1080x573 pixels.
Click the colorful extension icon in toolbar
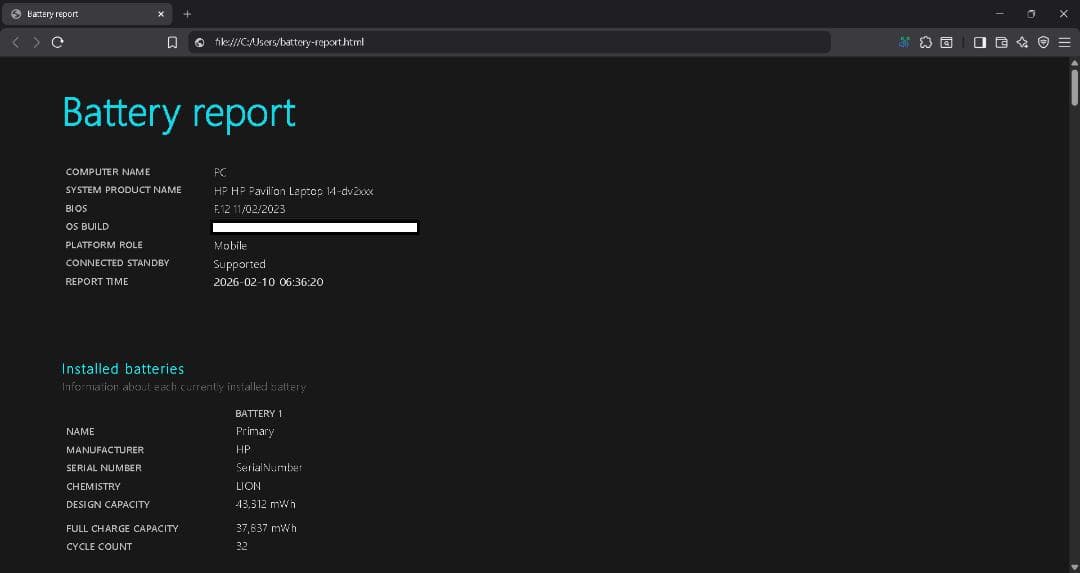click(x=905, y=42)
